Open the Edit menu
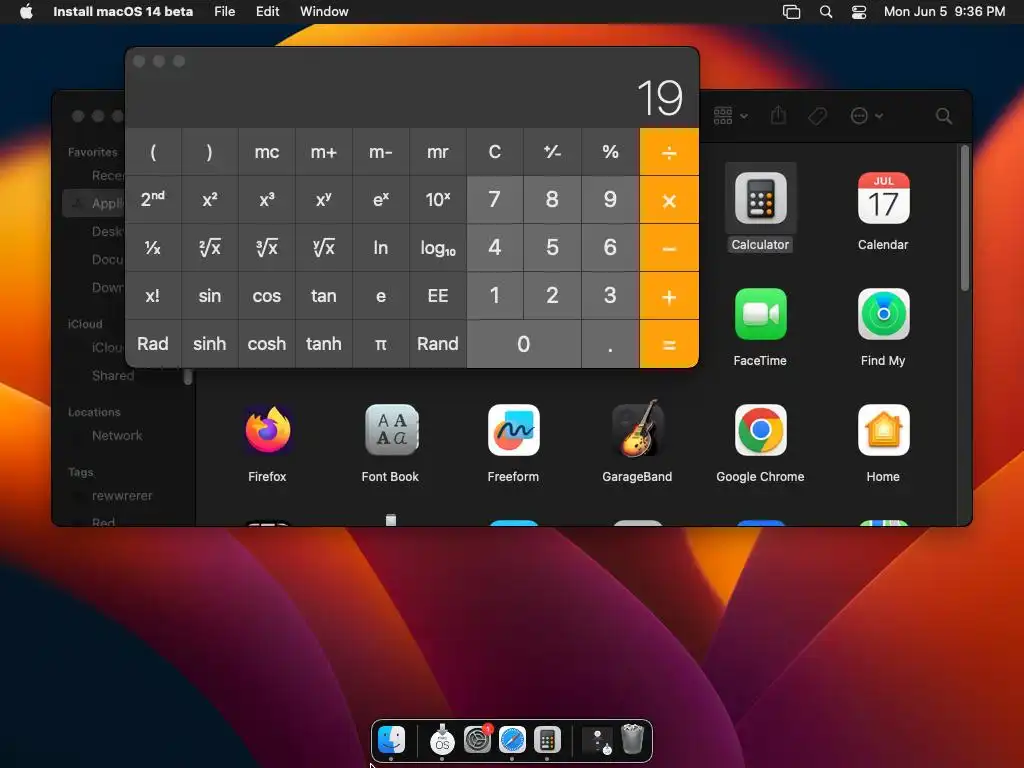 267,11
